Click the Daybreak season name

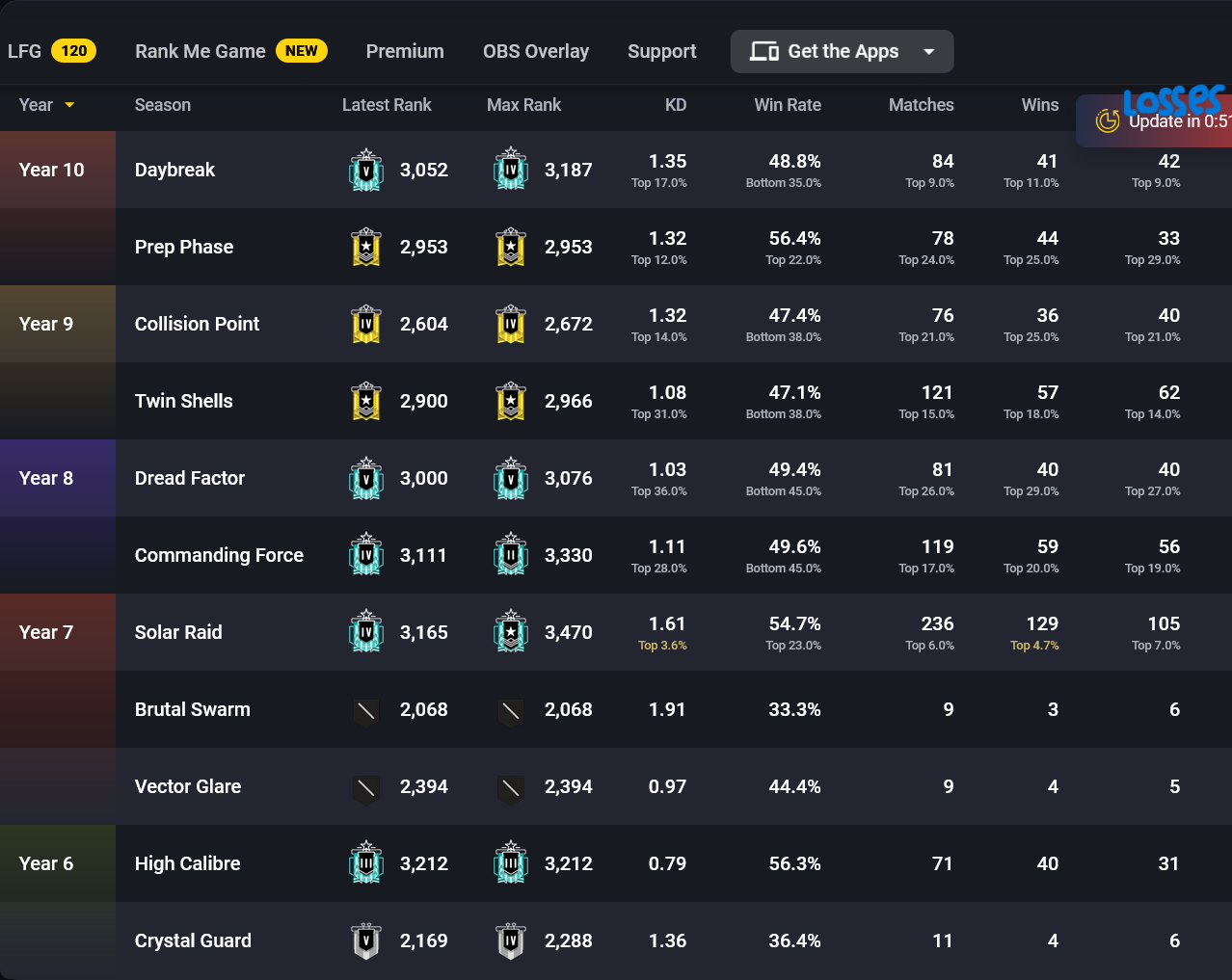(174, 170)
